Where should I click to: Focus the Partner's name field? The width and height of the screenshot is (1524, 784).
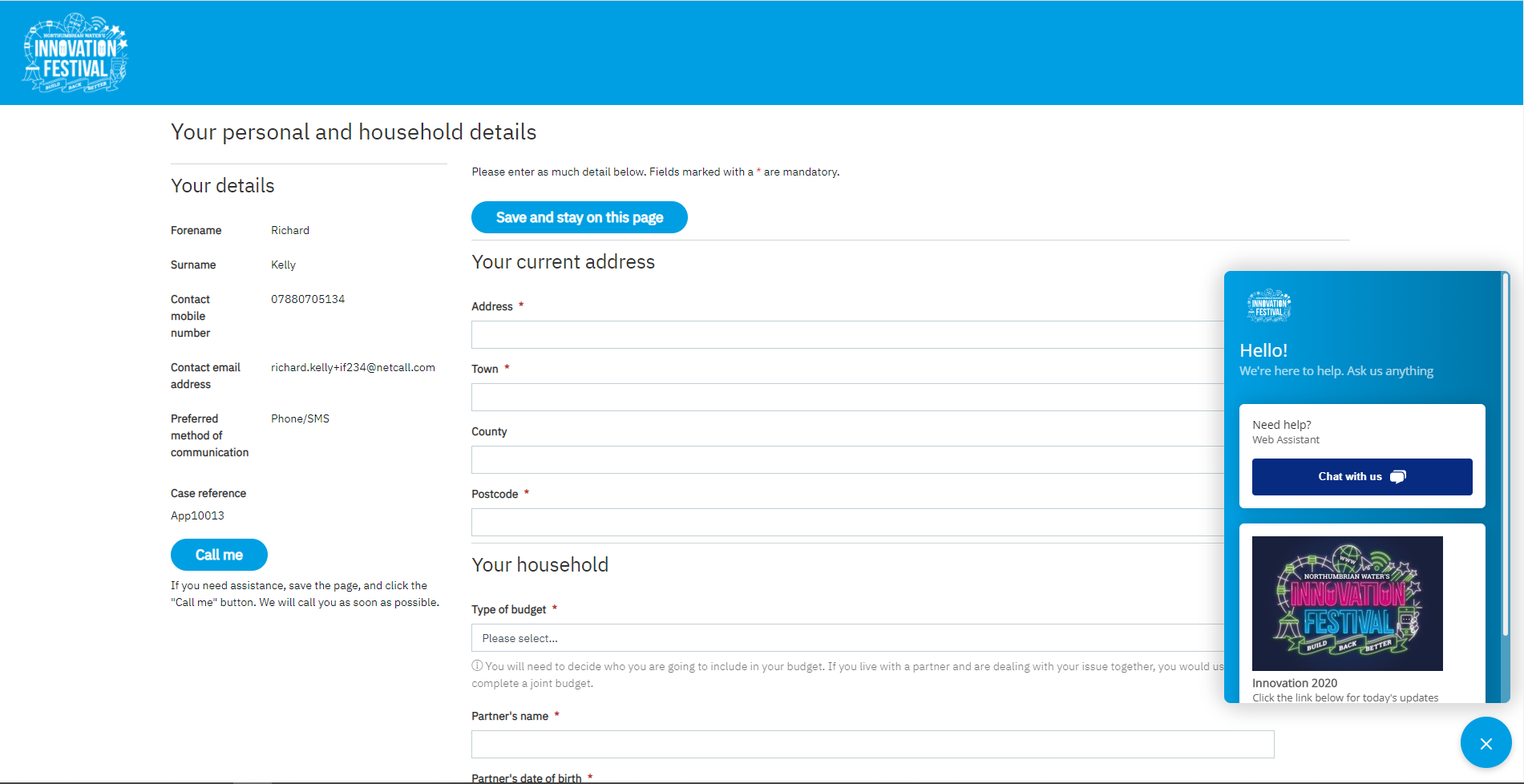point(872,745)
